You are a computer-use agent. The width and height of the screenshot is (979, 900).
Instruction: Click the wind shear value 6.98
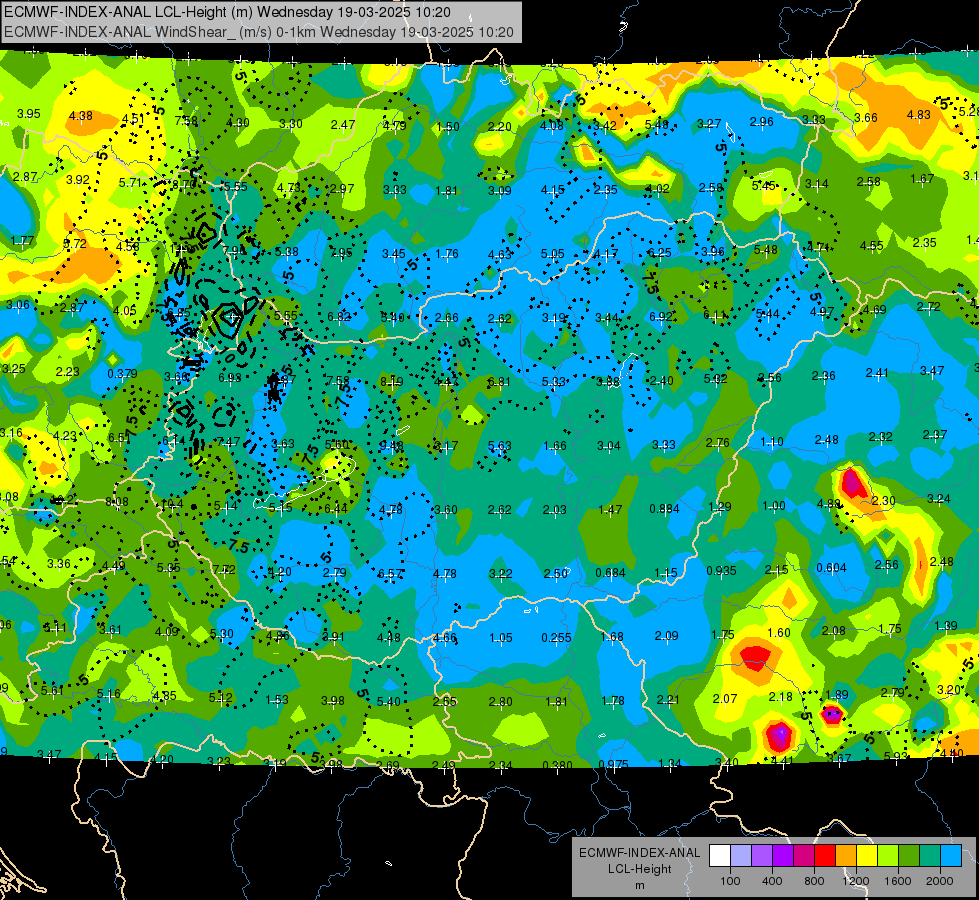pyautogui.click(x=230, y=378)
